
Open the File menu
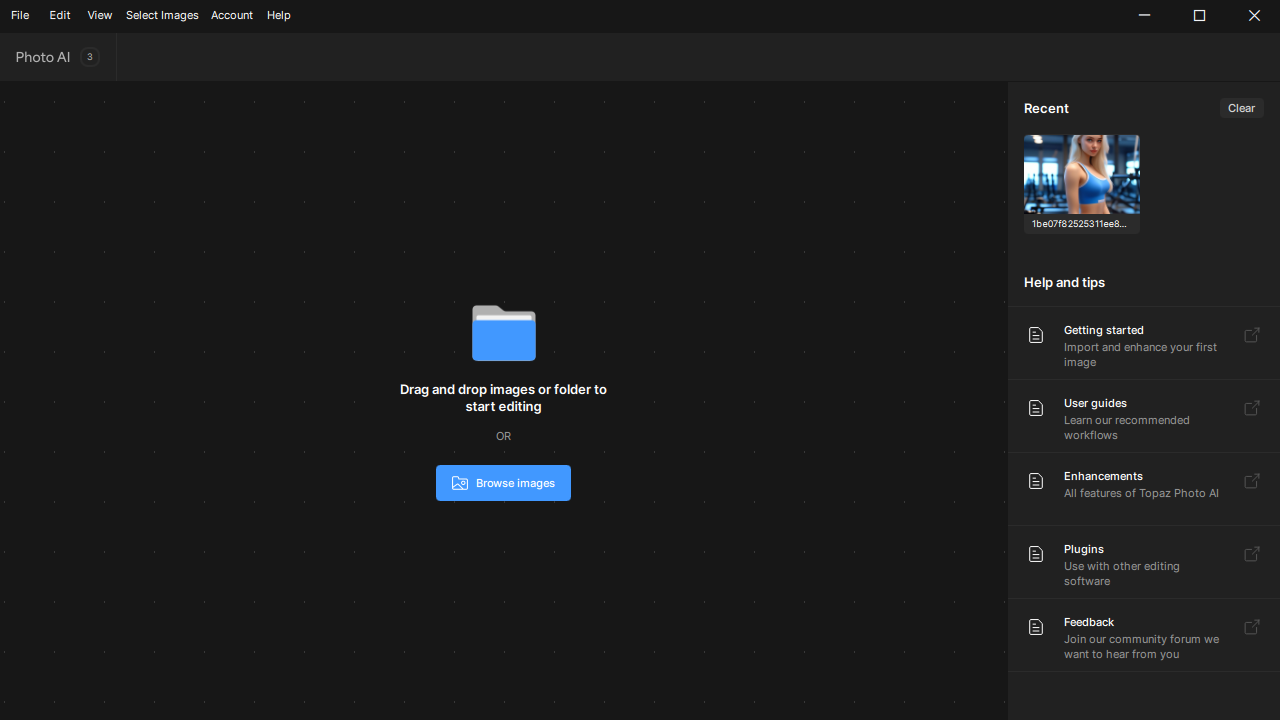tap(20, 15)
